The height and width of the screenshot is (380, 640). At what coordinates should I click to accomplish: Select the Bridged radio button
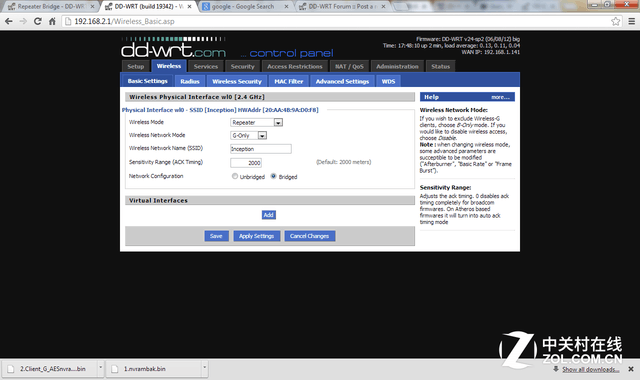click(x=273, y=176)
